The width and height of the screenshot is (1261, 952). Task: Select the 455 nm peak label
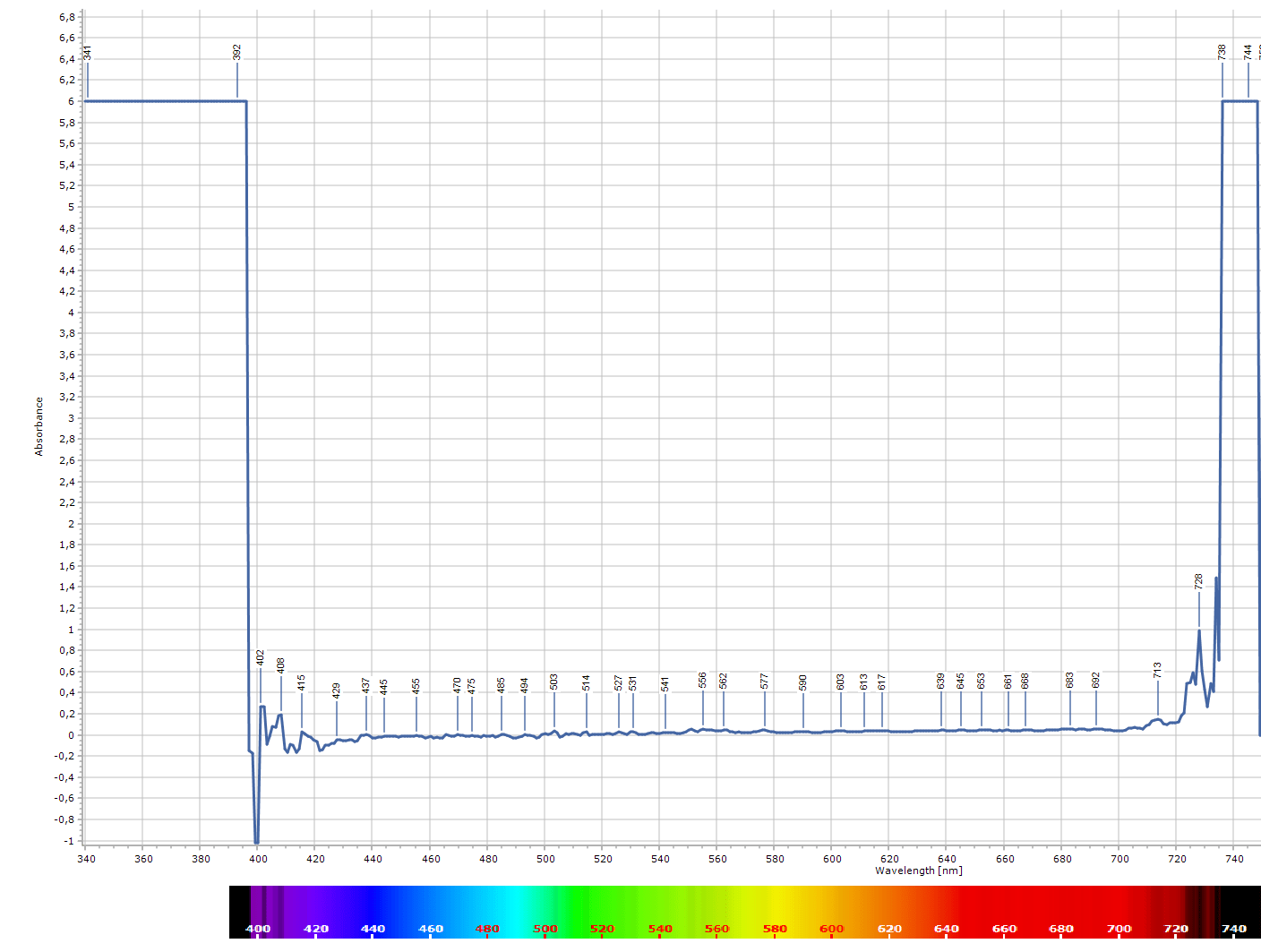point(416,686)
